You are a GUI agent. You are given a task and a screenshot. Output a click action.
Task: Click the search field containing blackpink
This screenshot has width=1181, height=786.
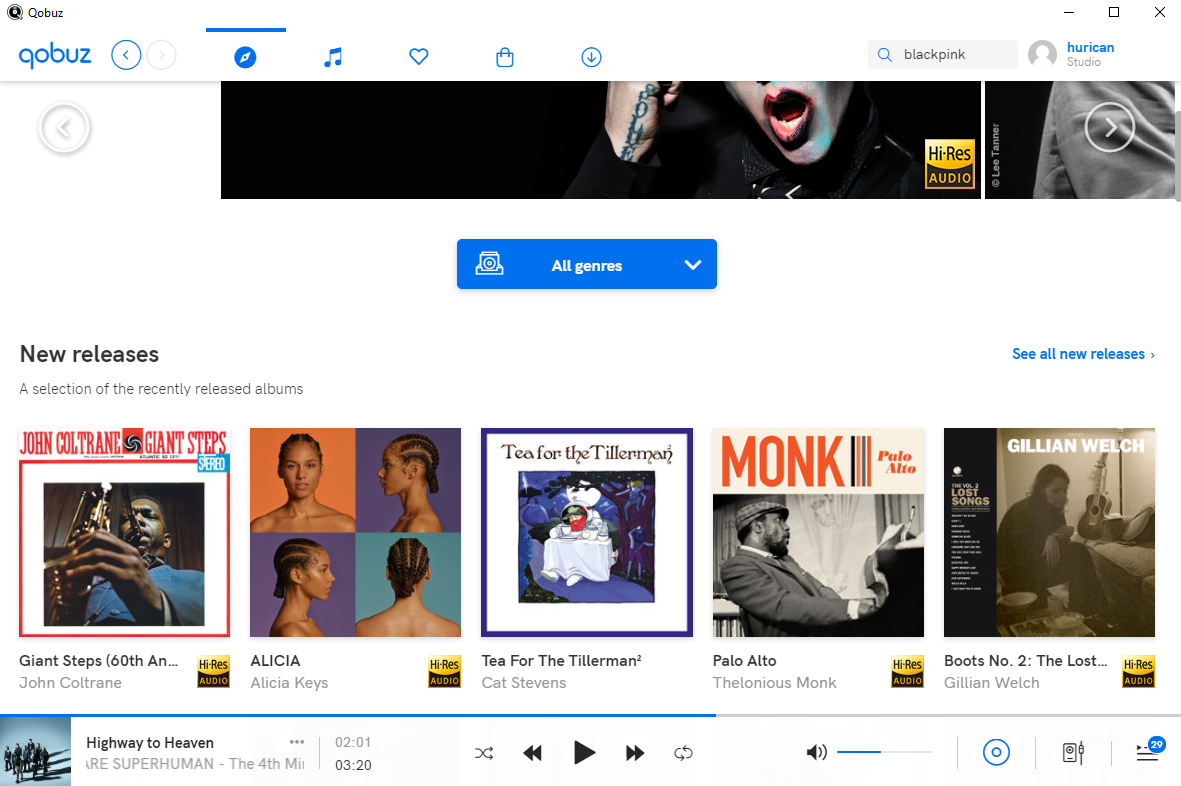[943, 54]
